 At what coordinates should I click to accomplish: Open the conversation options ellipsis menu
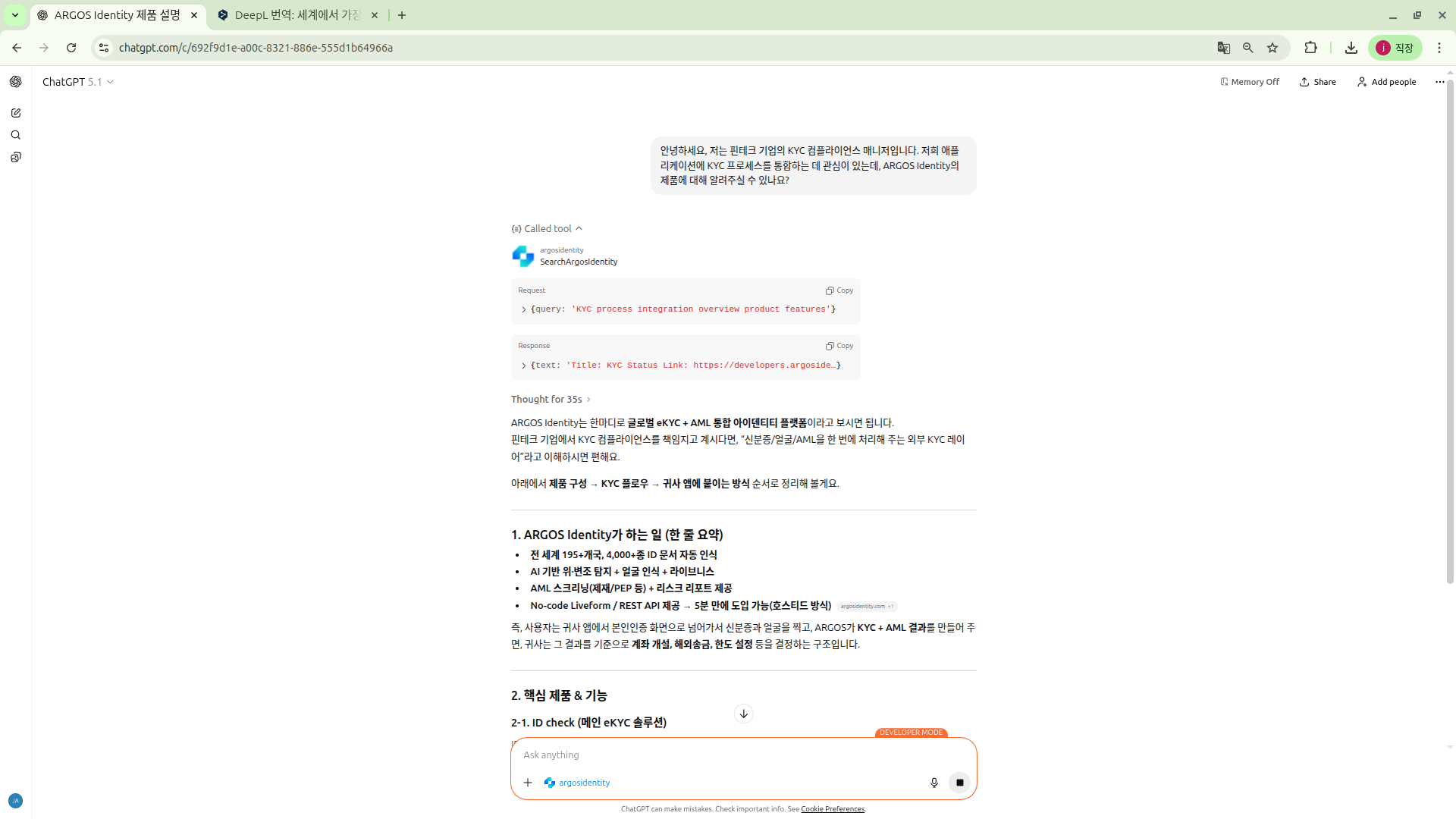tap(1439, 81)
